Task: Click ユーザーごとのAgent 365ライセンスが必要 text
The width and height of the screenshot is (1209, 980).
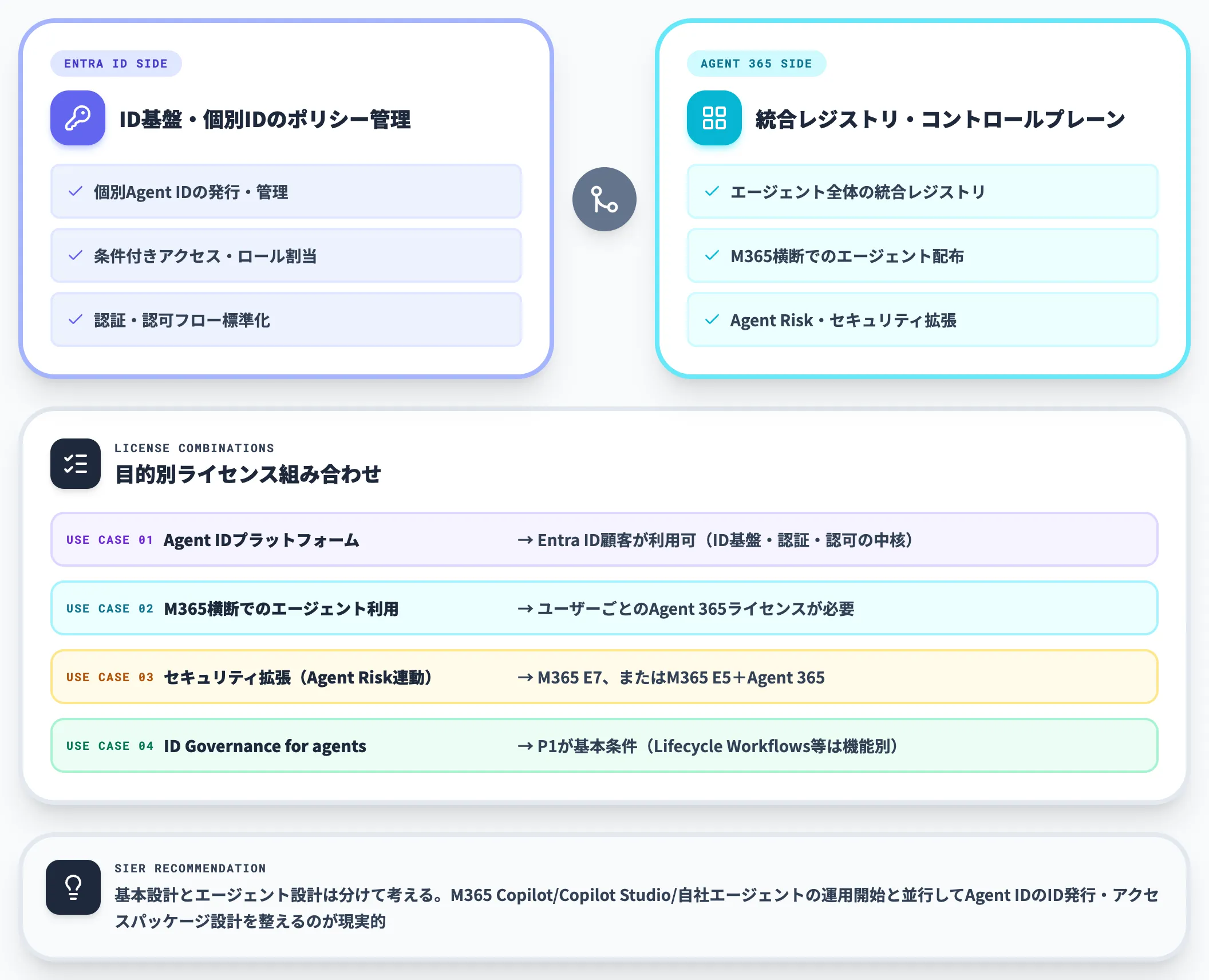Action: (686, 608)
